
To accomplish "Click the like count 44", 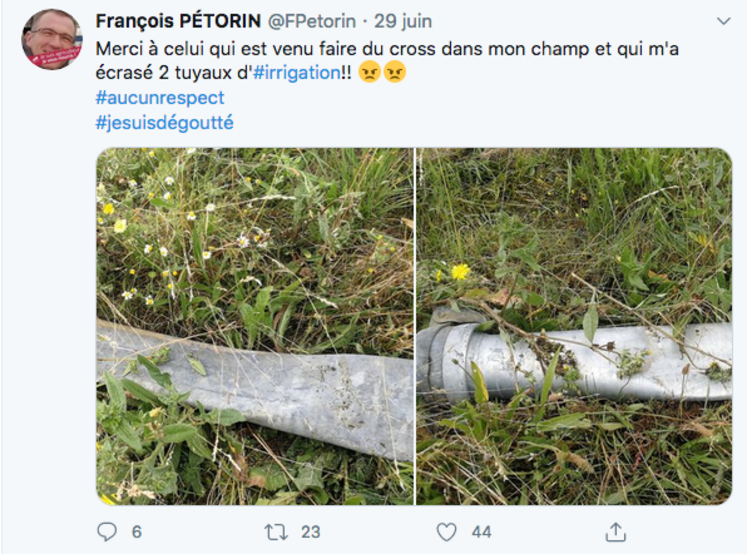I will [481, 532].
